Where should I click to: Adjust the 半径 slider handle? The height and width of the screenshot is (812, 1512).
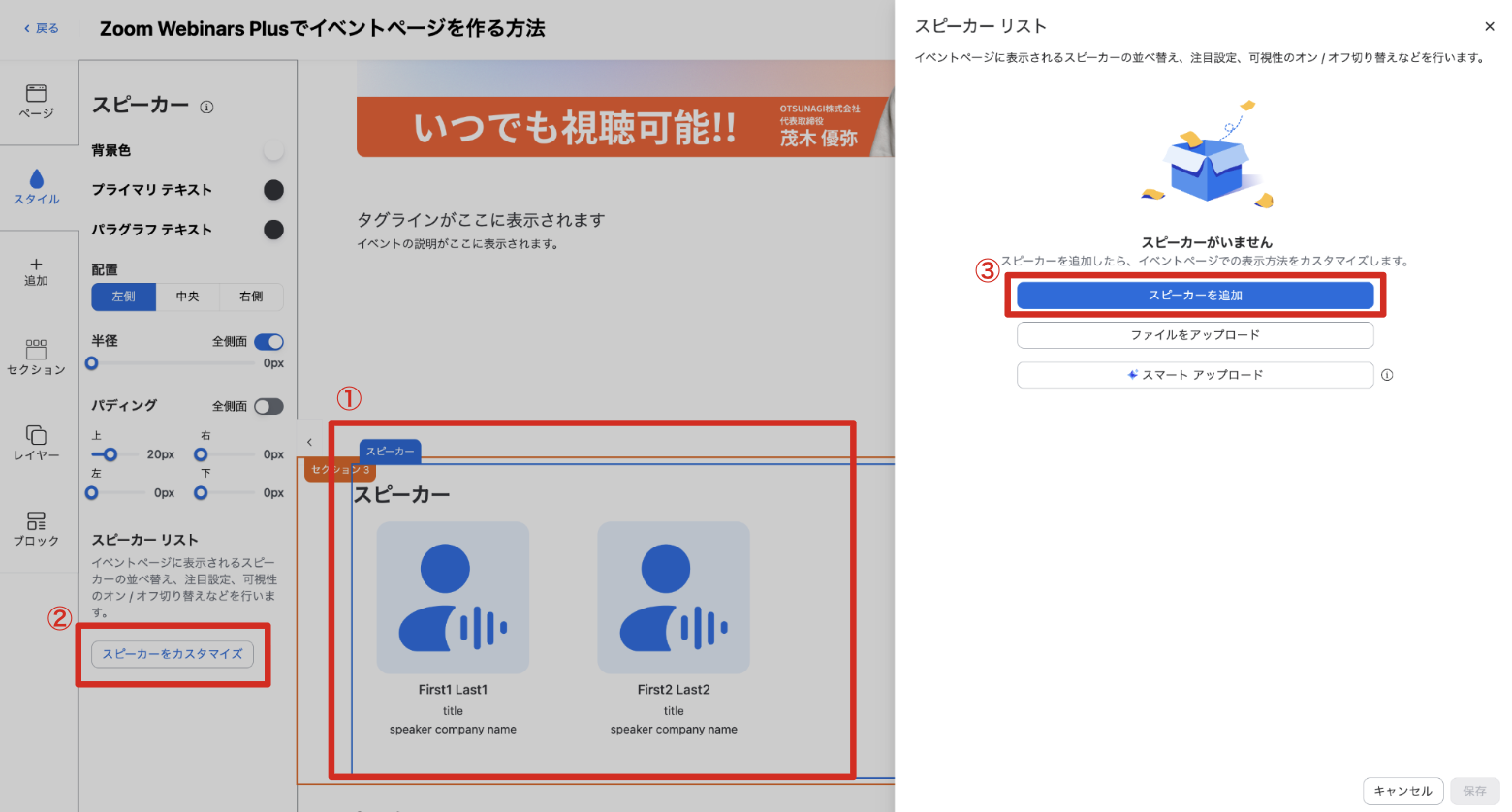(x=91, y=363)
